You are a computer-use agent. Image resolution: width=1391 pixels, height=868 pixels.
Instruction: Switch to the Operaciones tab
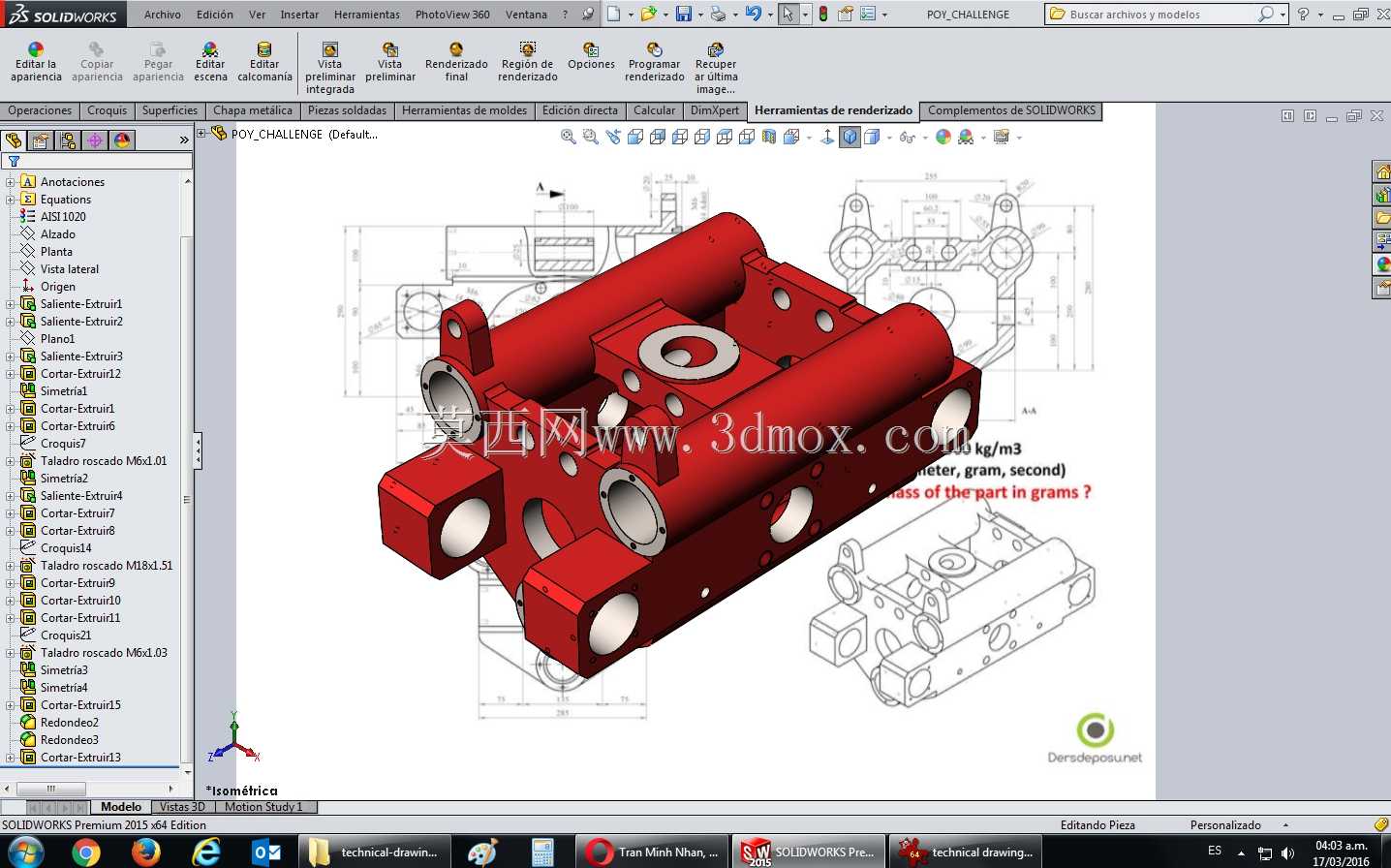pos(40,110)
